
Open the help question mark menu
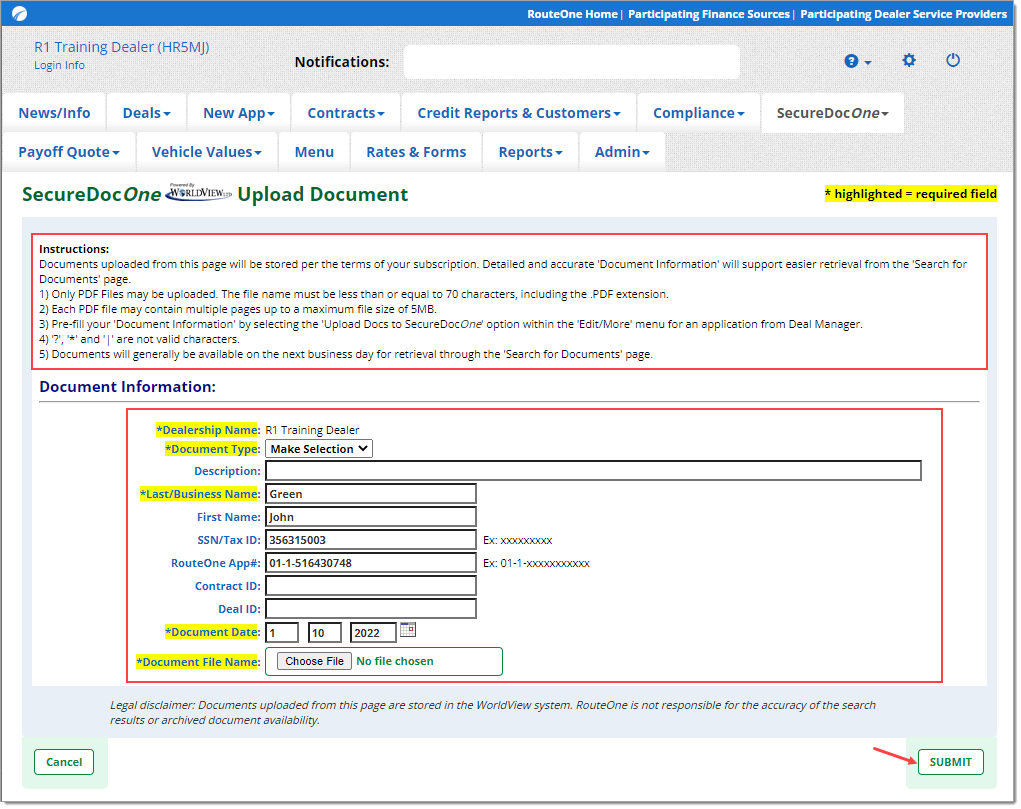pos(858,61)
